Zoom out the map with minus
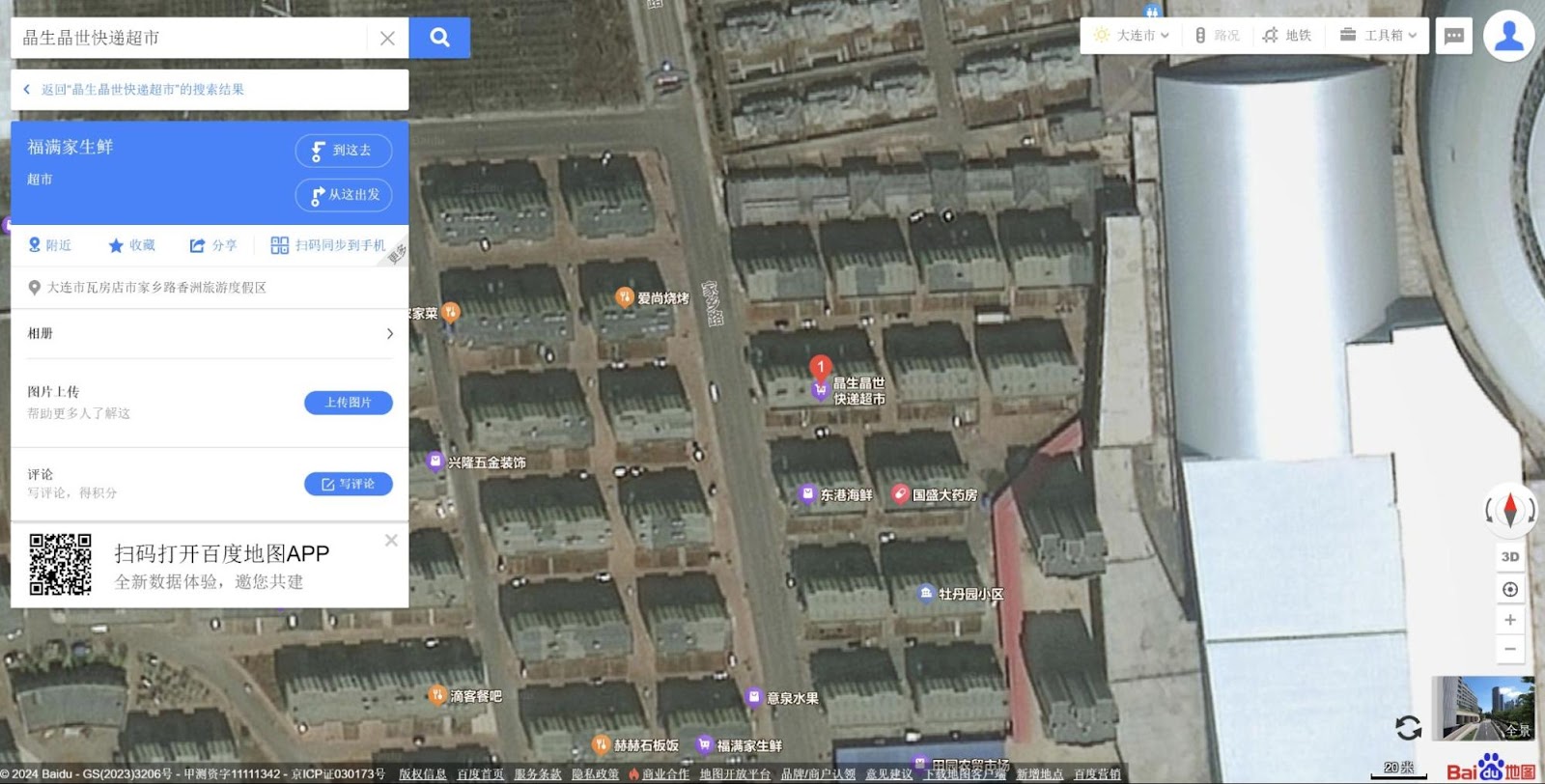 [x=1510, y=649]
